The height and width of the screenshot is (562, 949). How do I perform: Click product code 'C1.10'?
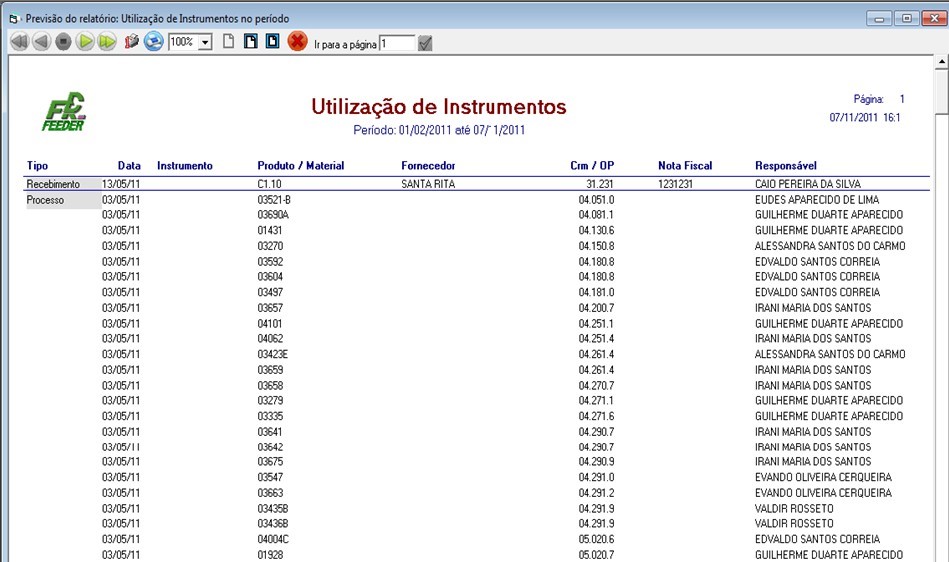[x=269, y=184]
